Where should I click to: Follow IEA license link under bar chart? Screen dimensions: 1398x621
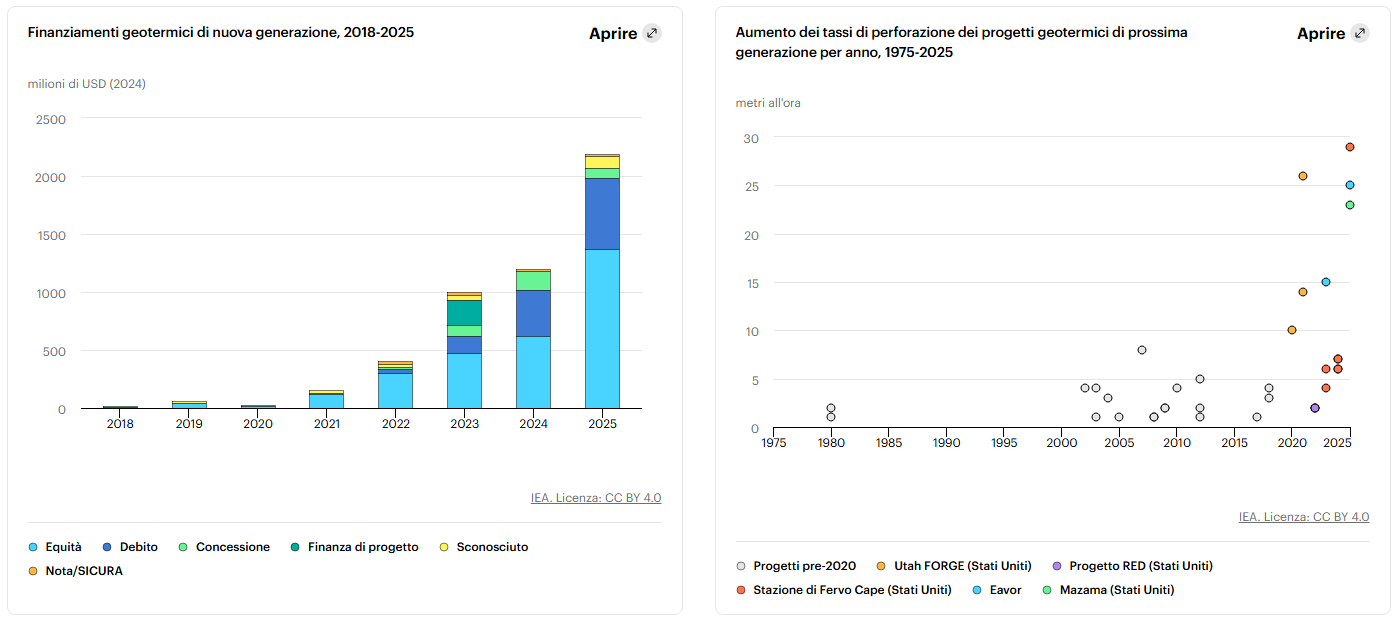[x=595, y=498]
